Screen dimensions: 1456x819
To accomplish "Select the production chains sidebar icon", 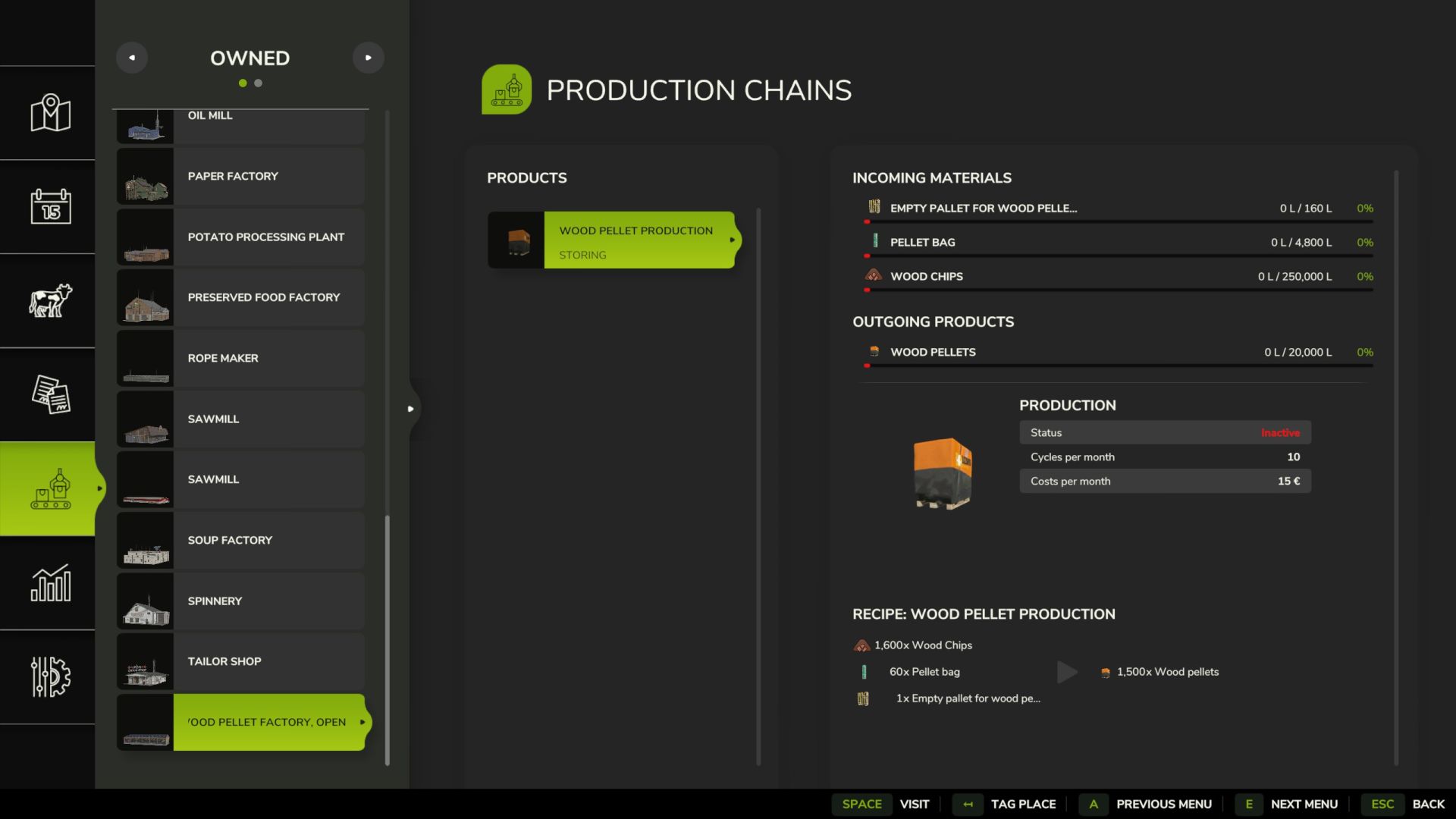I will click(x=50, y=488).
